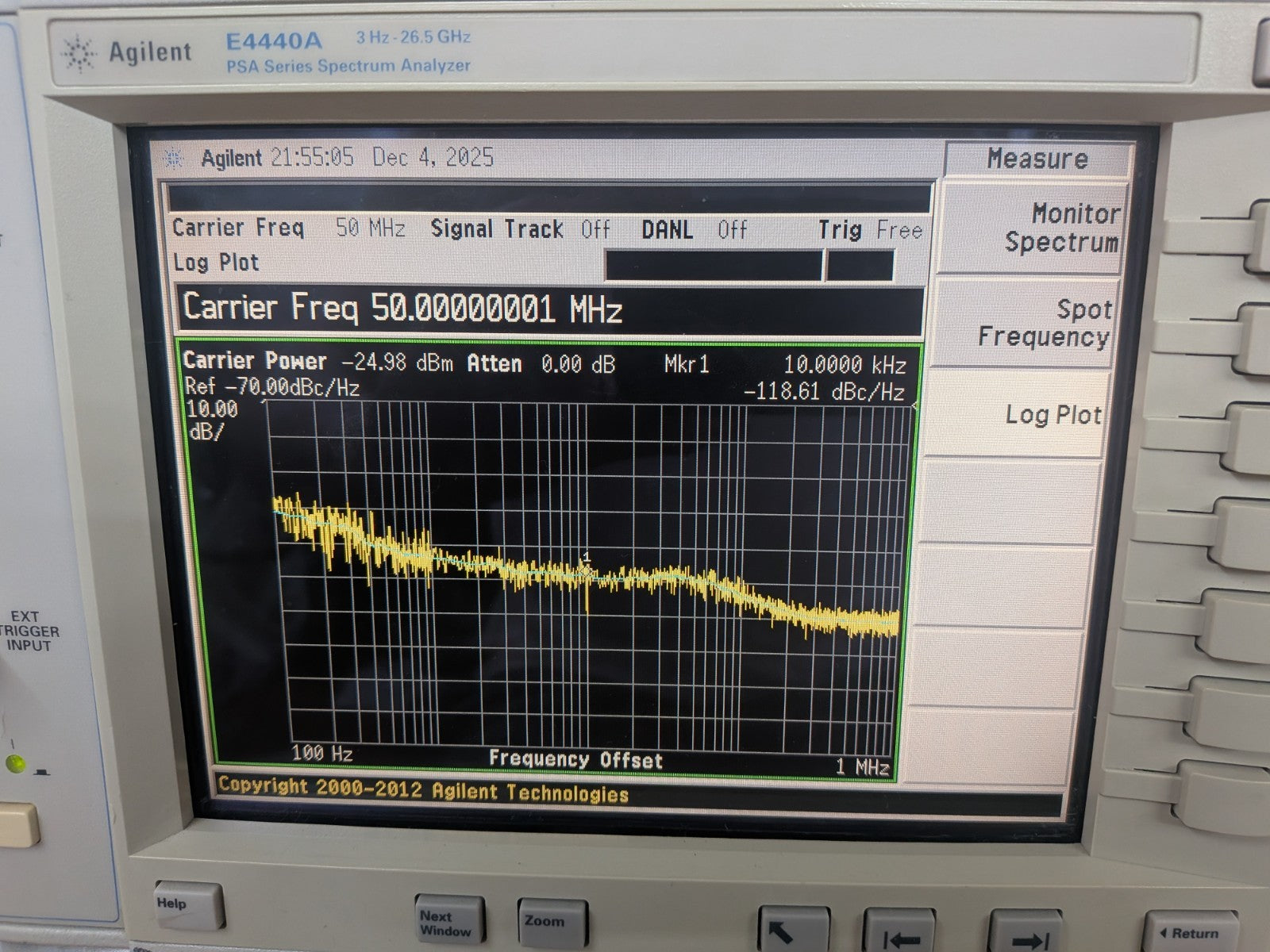Click the 21:55:05 time display
The width and height of the screenshot is (1270, 952).
click(x=312, y=157)
